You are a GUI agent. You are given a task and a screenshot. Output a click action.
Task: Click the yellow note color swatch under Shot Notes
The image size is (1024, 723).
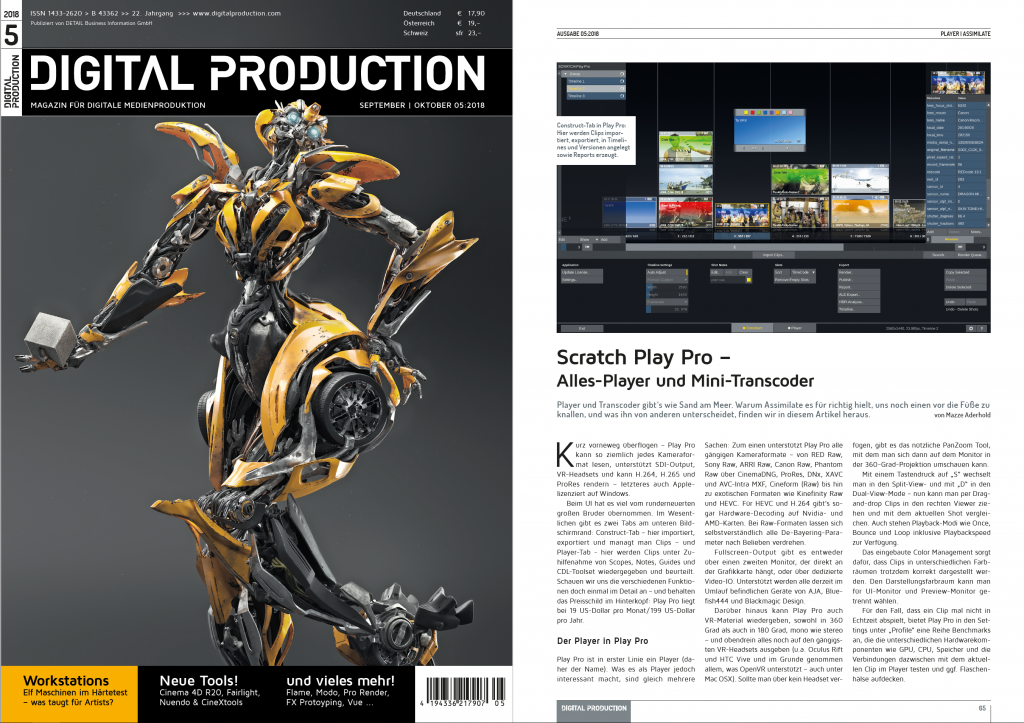pos(748,280)
